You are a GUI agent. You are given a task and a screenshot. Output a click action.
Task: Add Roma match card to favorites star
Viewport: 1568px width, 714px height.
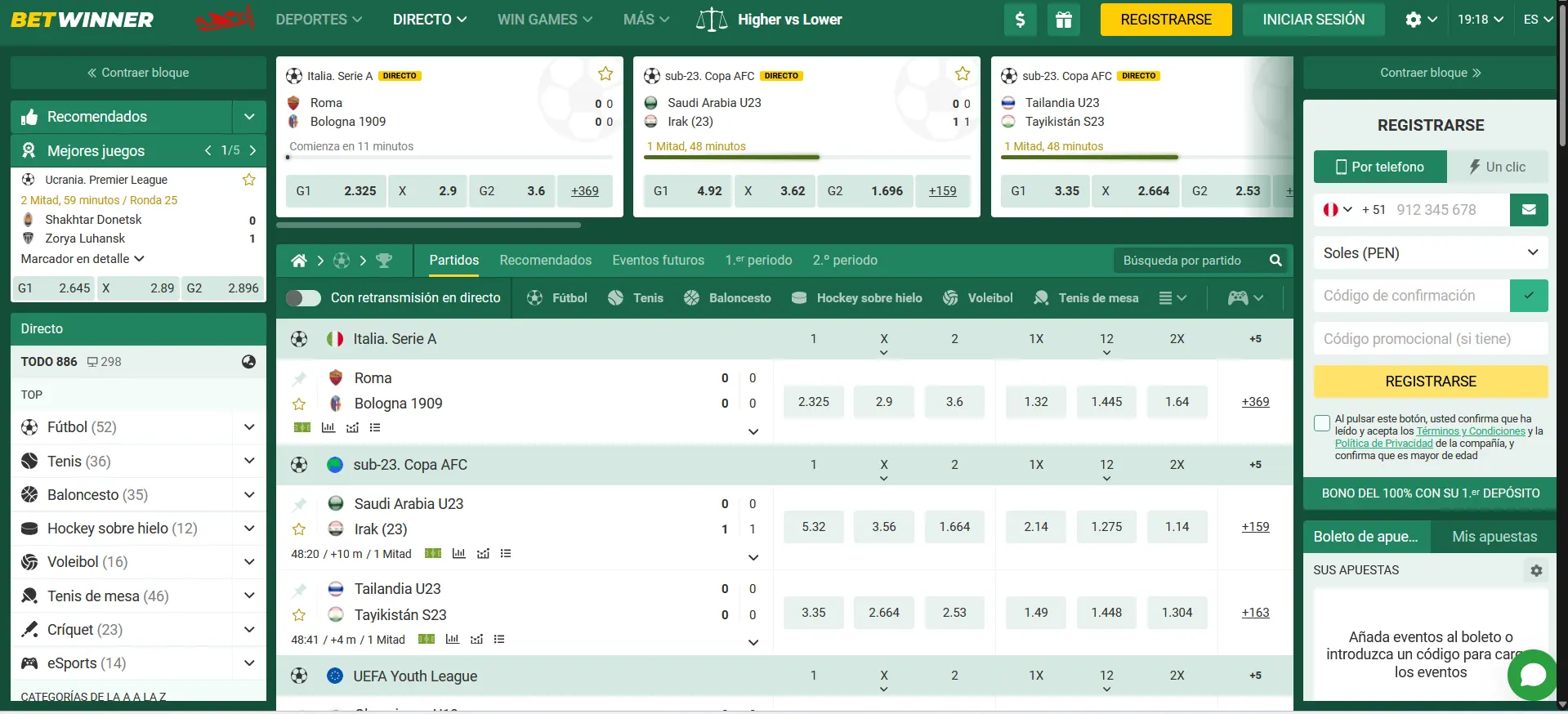(x=605, y=74)
